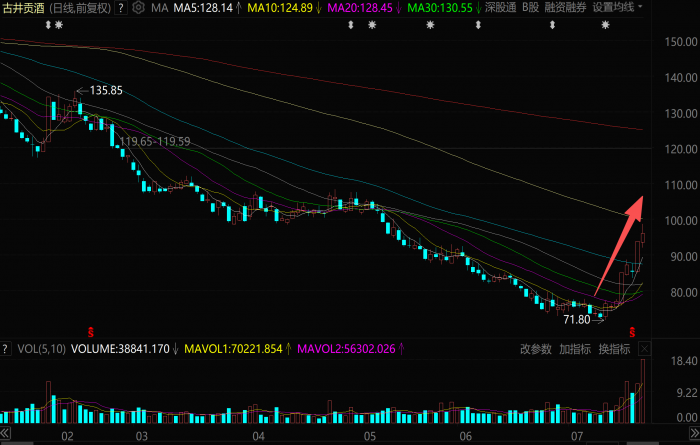The width and height of the screenshot is (700, 445).
Task: Select the 深股通 tag
Action: click(500, 7)
